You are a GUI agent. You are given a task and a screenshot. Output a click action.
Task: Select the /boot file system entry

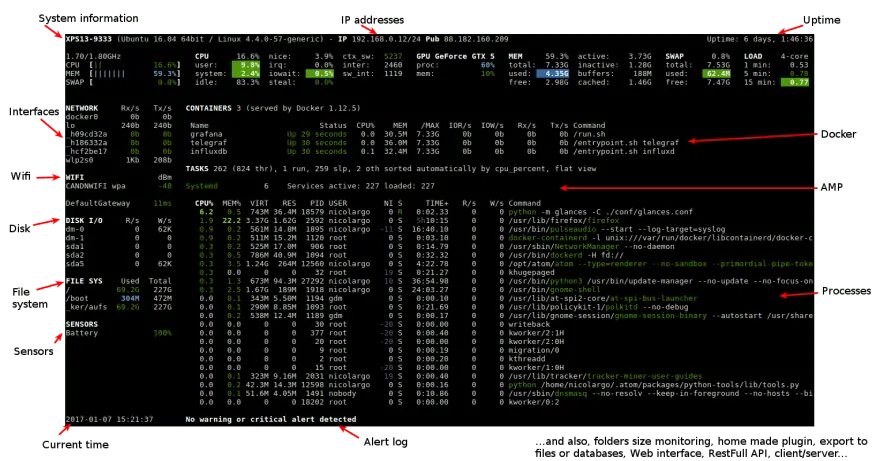tap(118, 298)
